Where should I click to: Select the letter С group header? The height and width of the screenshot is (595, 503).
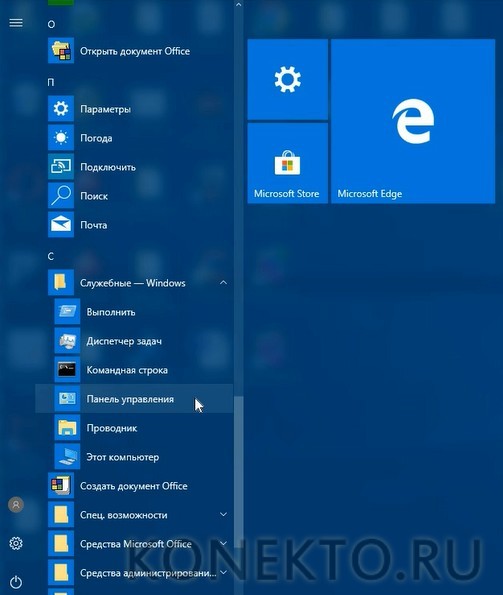(51, 257)
